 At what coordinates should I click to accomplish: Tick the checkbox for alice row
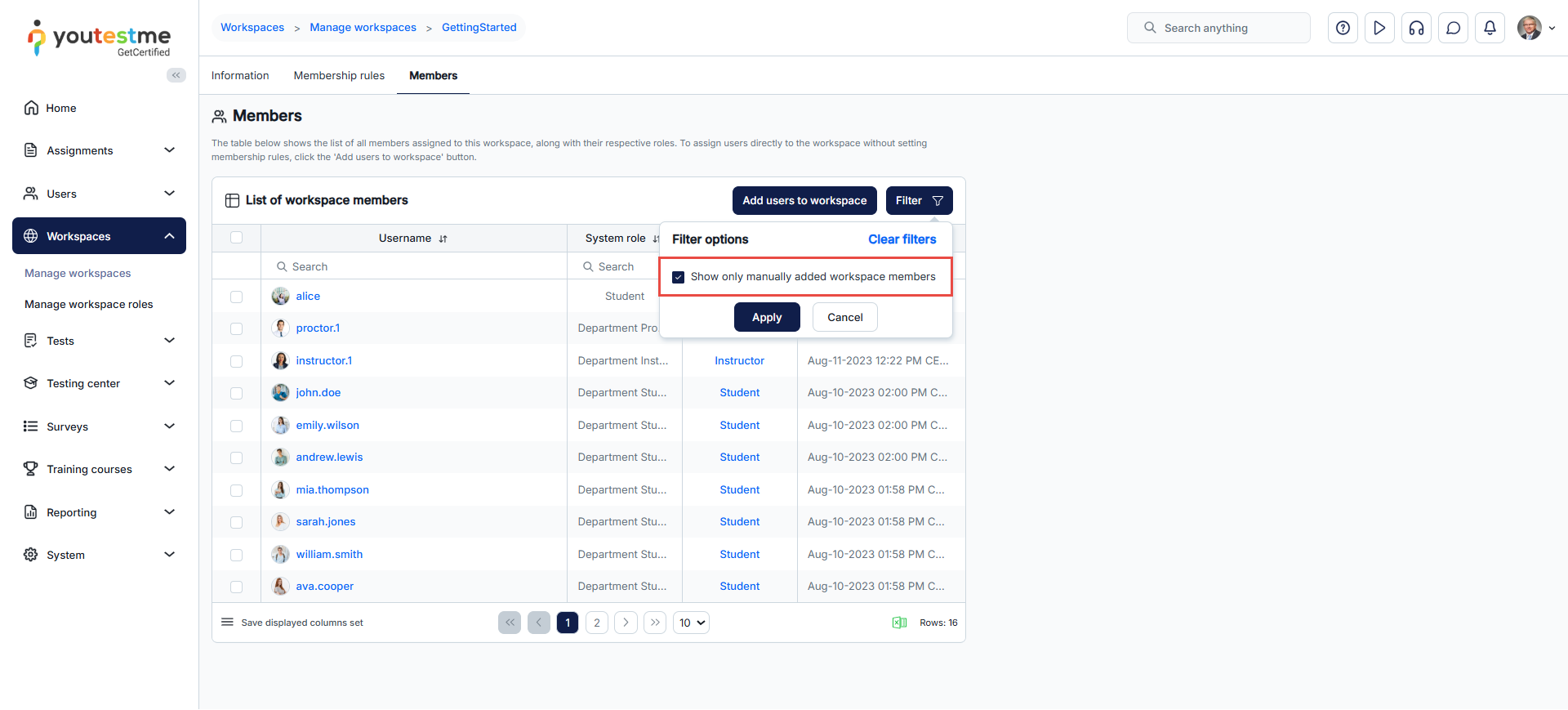236,297
